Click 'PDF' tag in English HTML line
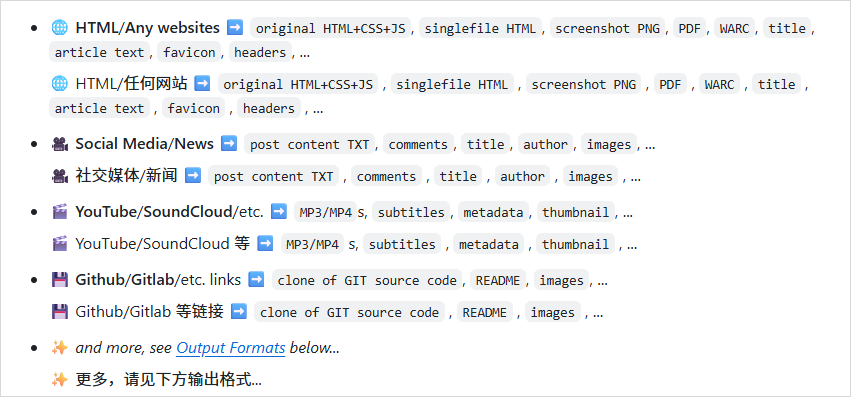851x397 pixels. (x=690, y=28)
